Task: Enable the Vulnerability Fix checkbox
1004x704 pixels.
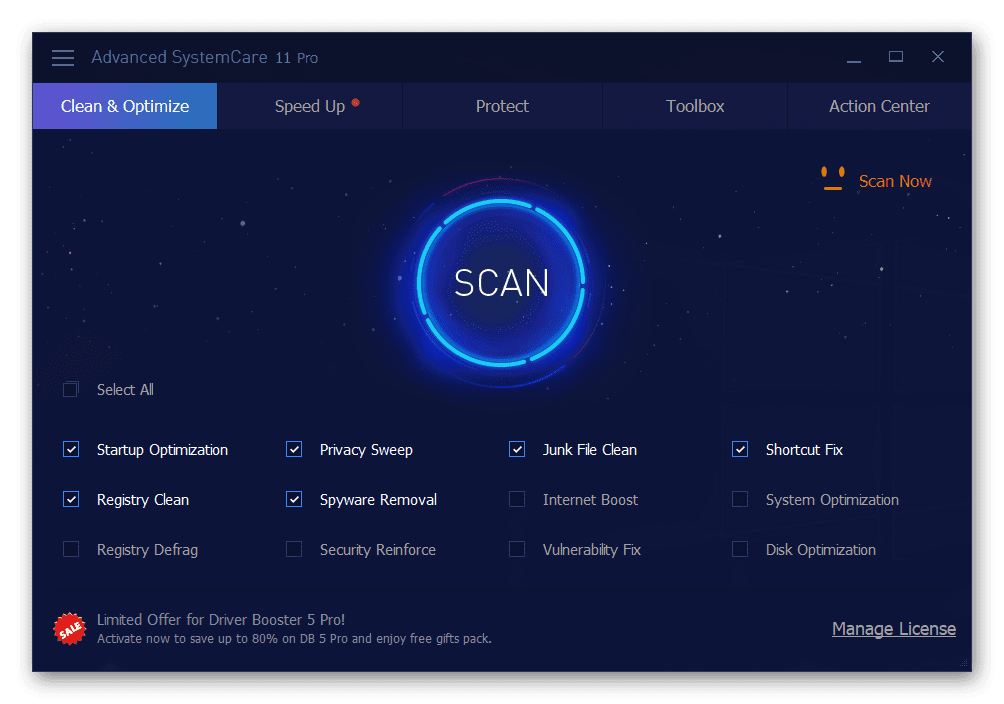Action: coord(517,549)
